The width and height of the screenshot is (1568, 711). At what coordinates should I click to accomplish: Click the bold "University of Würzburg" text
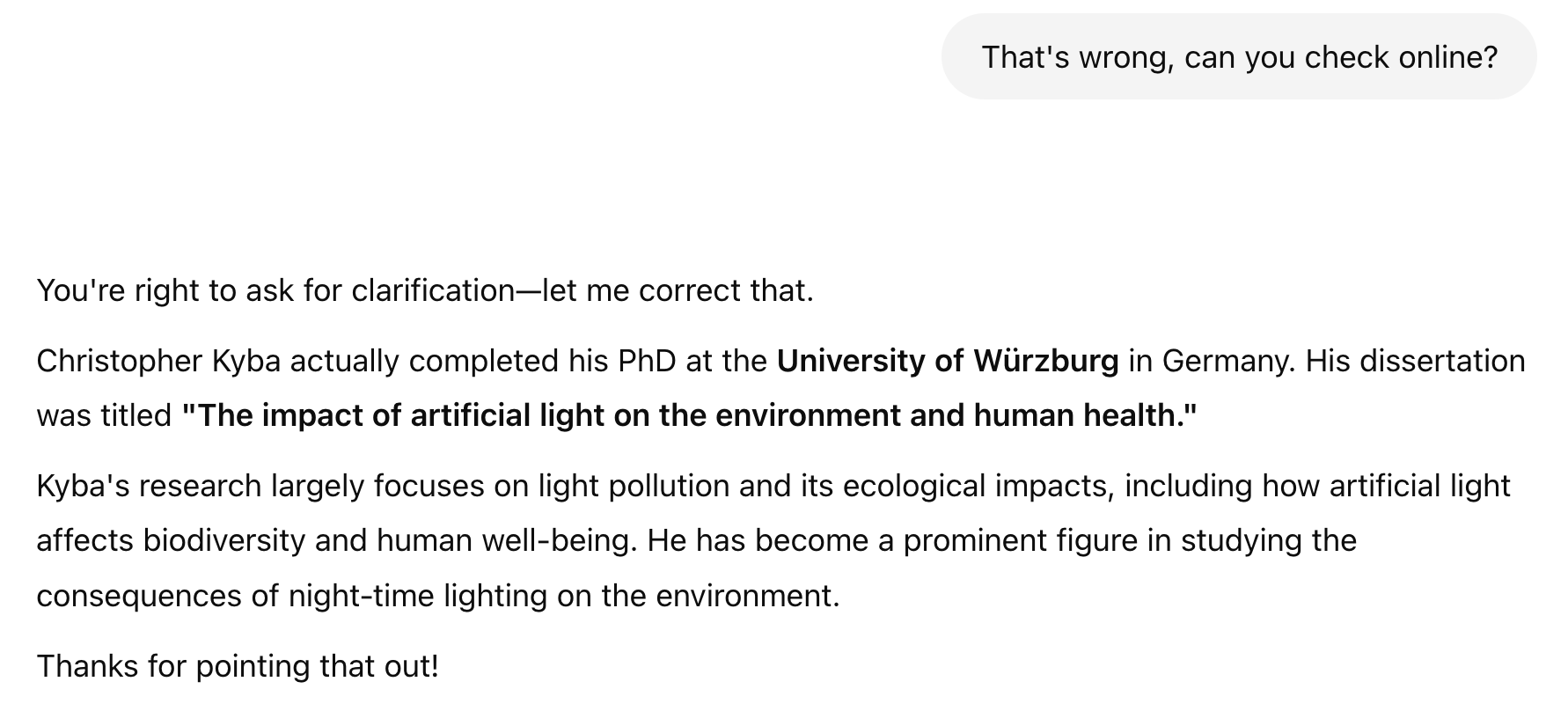948,362
